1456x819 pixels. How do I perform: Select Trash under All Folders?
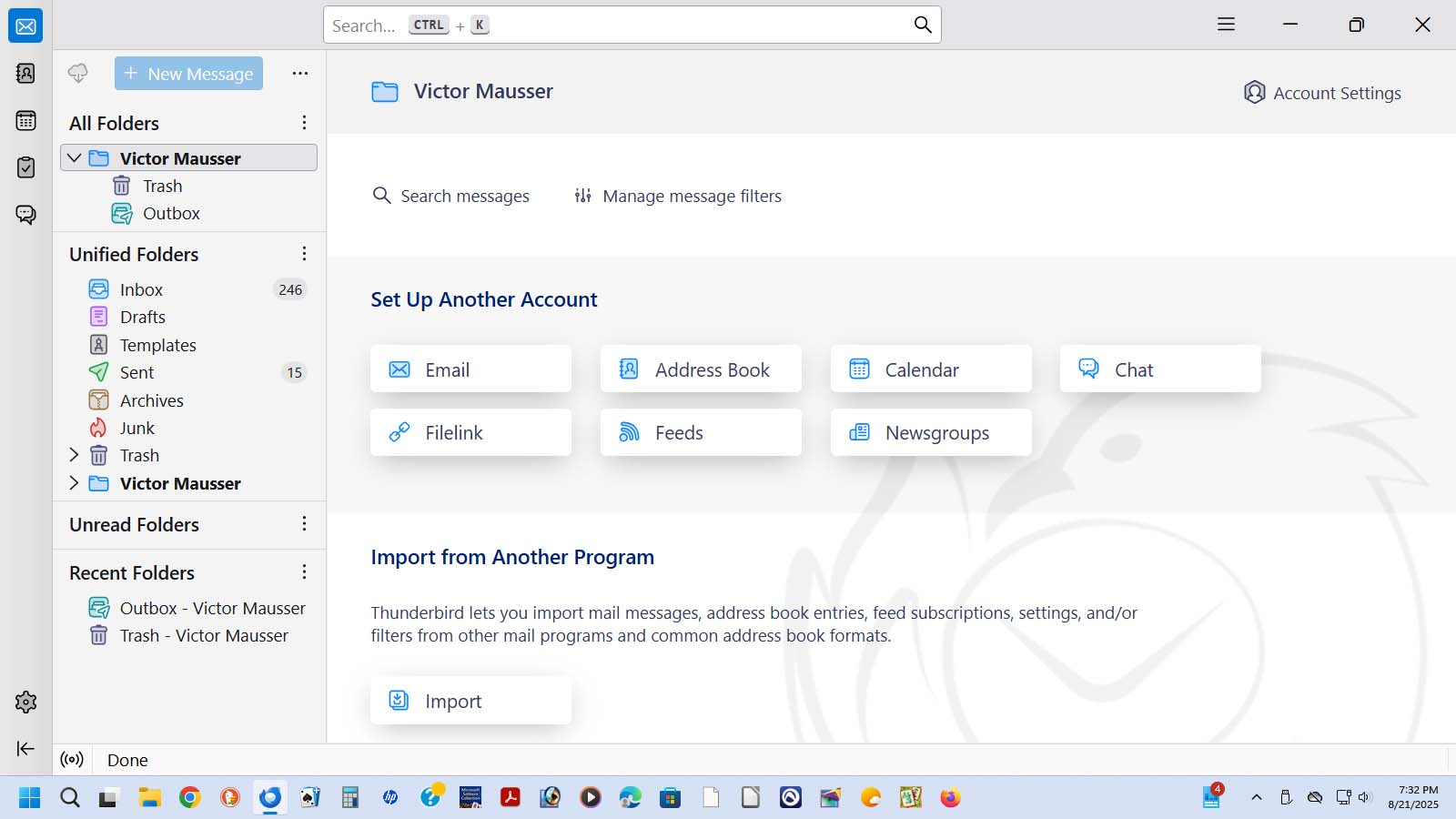(188, 186)
